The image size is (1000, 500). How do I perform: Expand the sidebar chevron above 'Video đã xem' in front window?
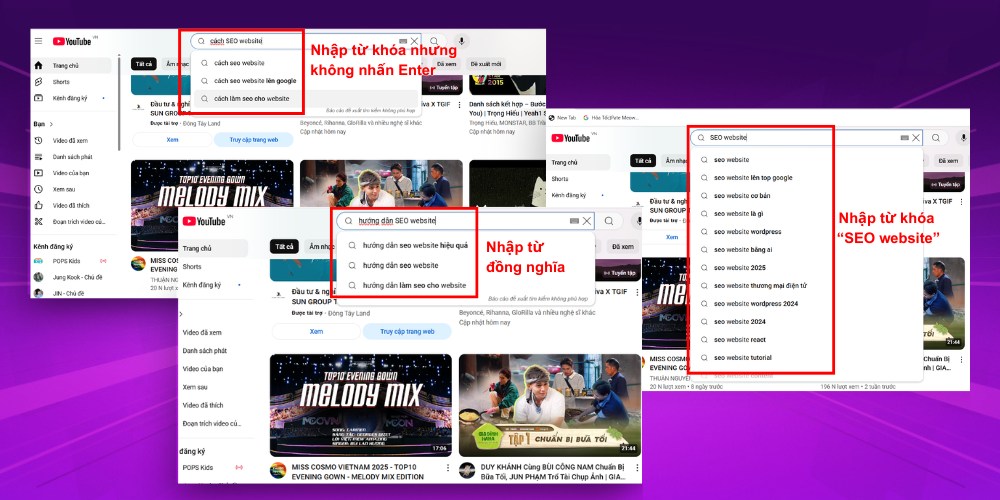click(181, 314)
